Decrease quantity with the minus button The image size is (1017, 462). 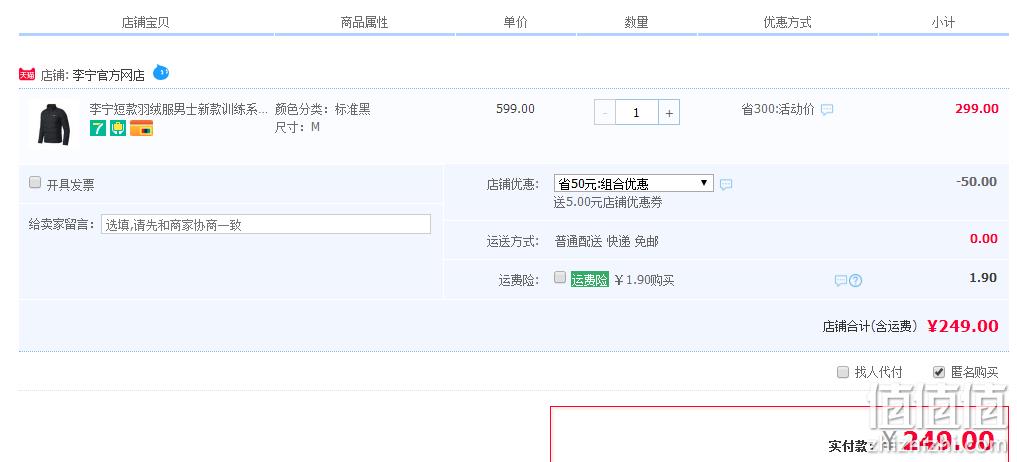pos(605,112)
